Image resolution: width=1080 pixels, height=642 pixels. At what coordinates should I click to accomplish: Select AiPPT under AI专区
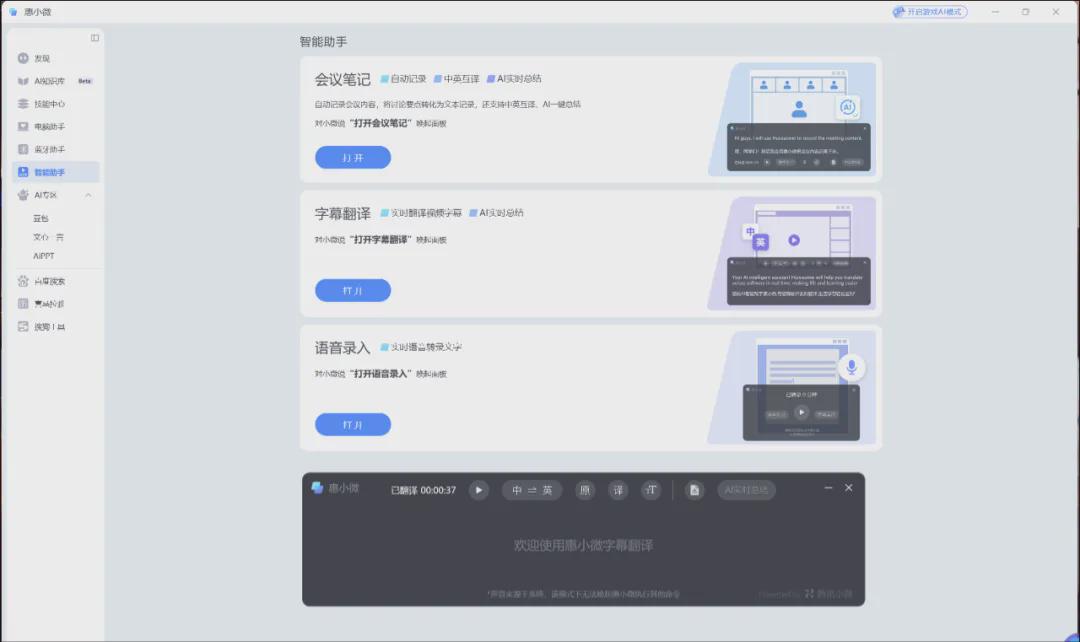(x=44, y=256)
